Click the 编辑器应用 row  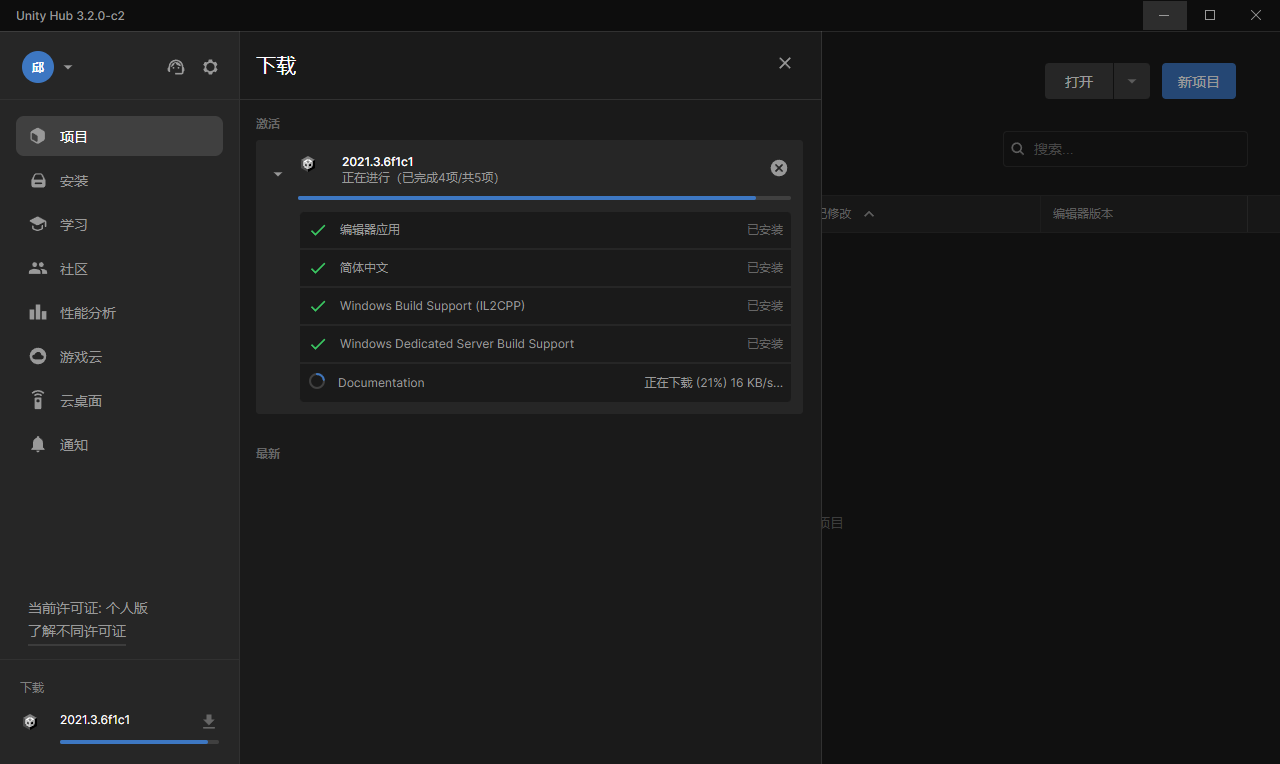point(545,230)
